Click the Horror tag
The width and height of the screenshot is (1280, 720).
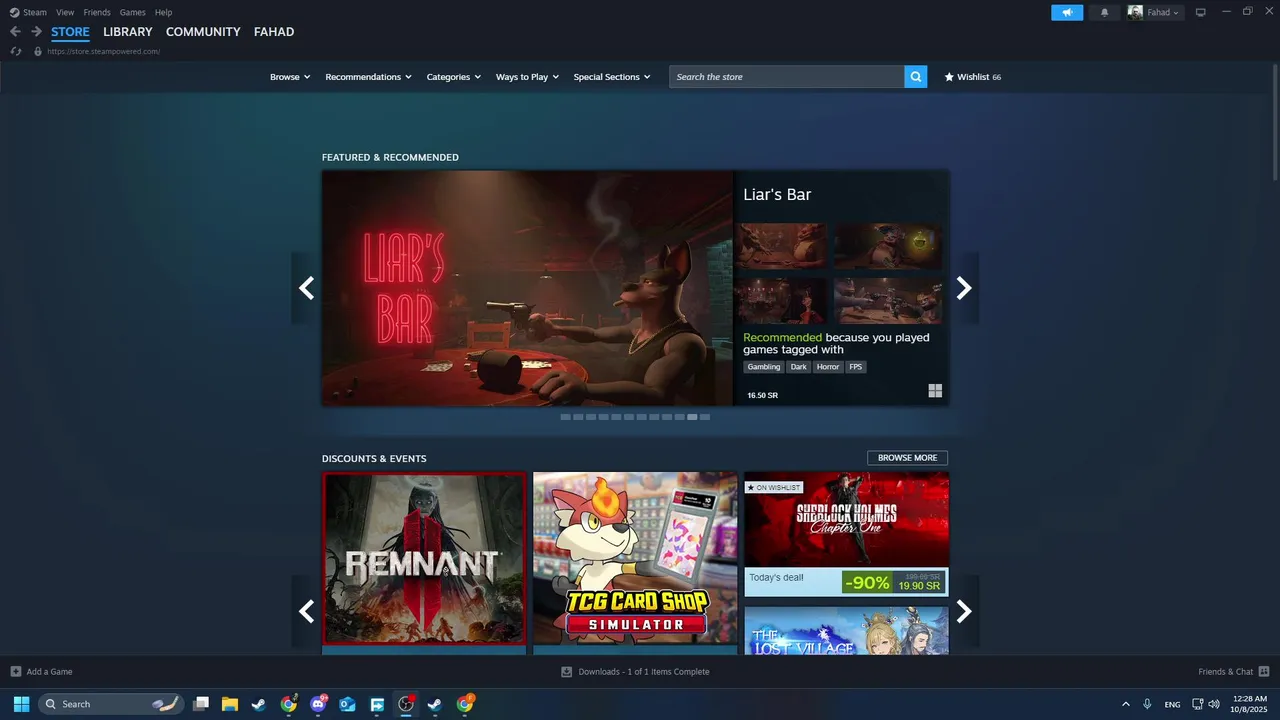828,367
